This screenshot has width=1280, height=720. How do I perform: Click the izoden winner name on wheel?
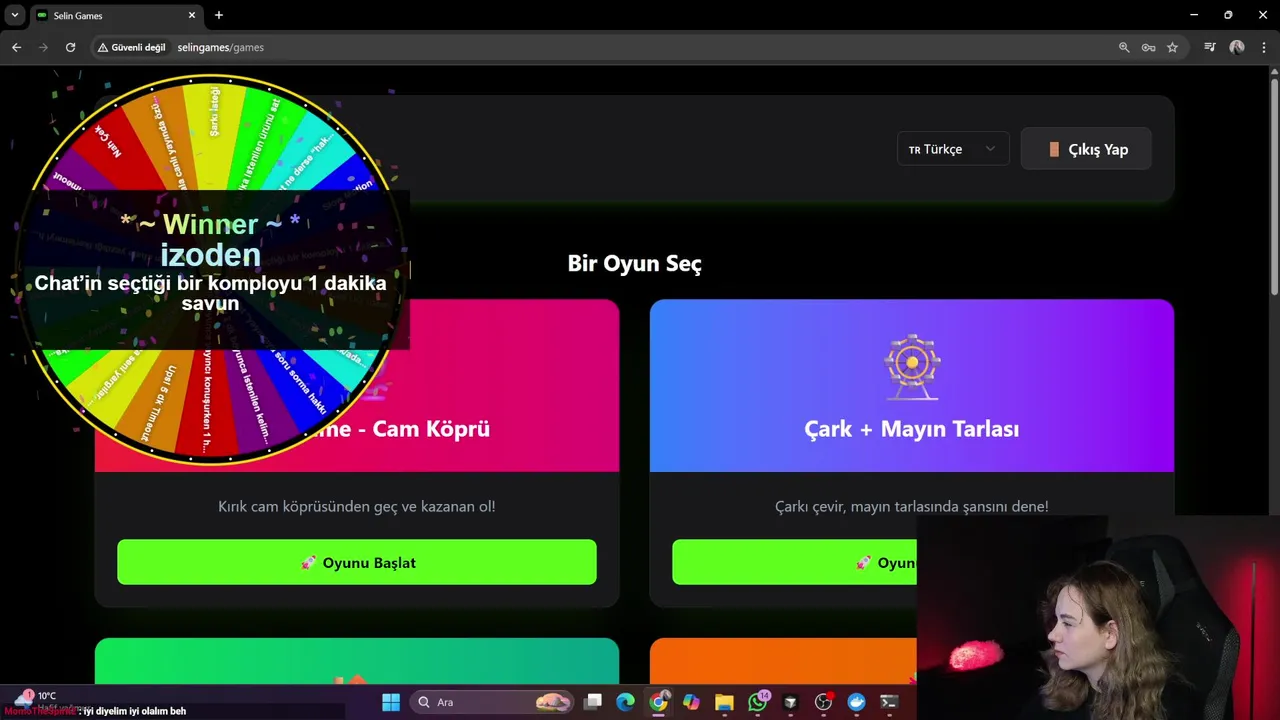click(x=210, y=255)
